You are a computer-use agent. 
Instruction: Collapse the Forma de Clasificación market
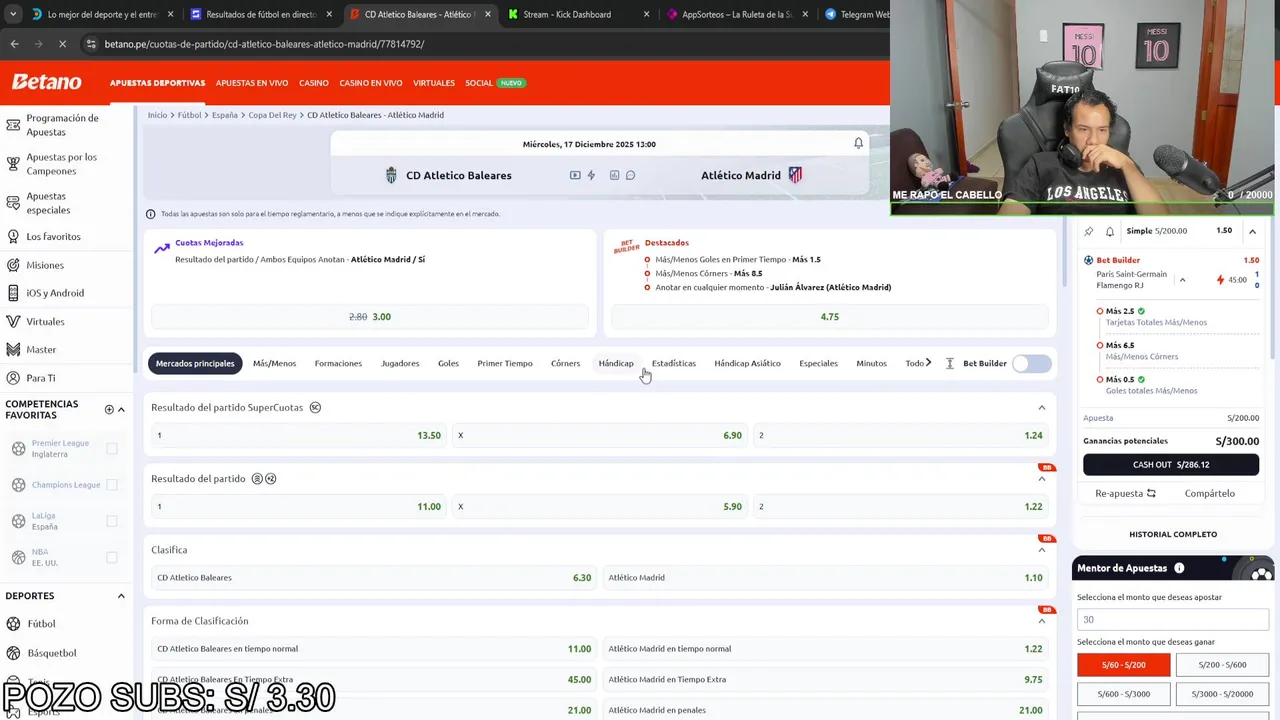coord(1041,621)
